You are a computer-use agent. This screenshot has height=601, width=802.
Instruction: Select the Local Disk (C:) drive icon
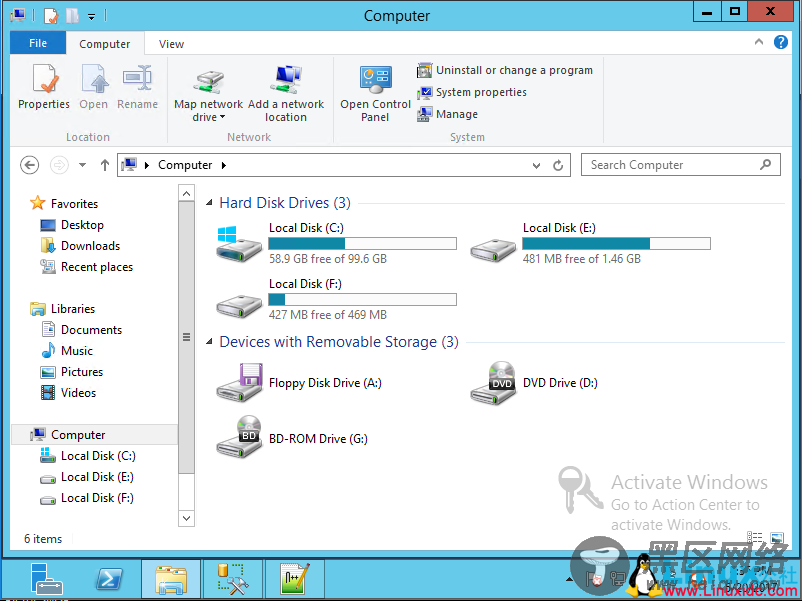coord(239,243)
